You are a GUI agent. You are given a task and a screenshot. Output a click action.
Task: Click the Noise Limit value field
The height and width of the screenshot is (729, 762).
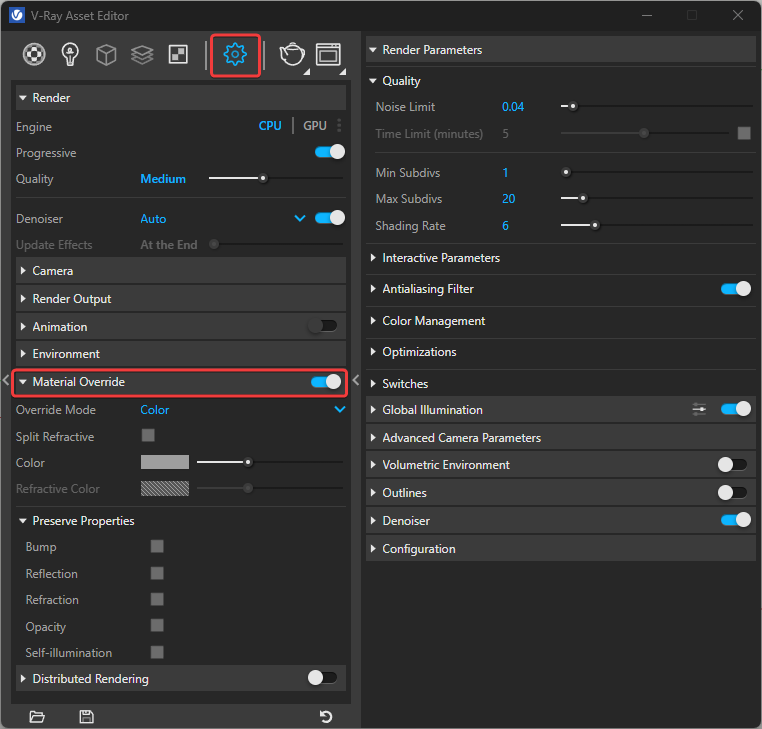513,107
